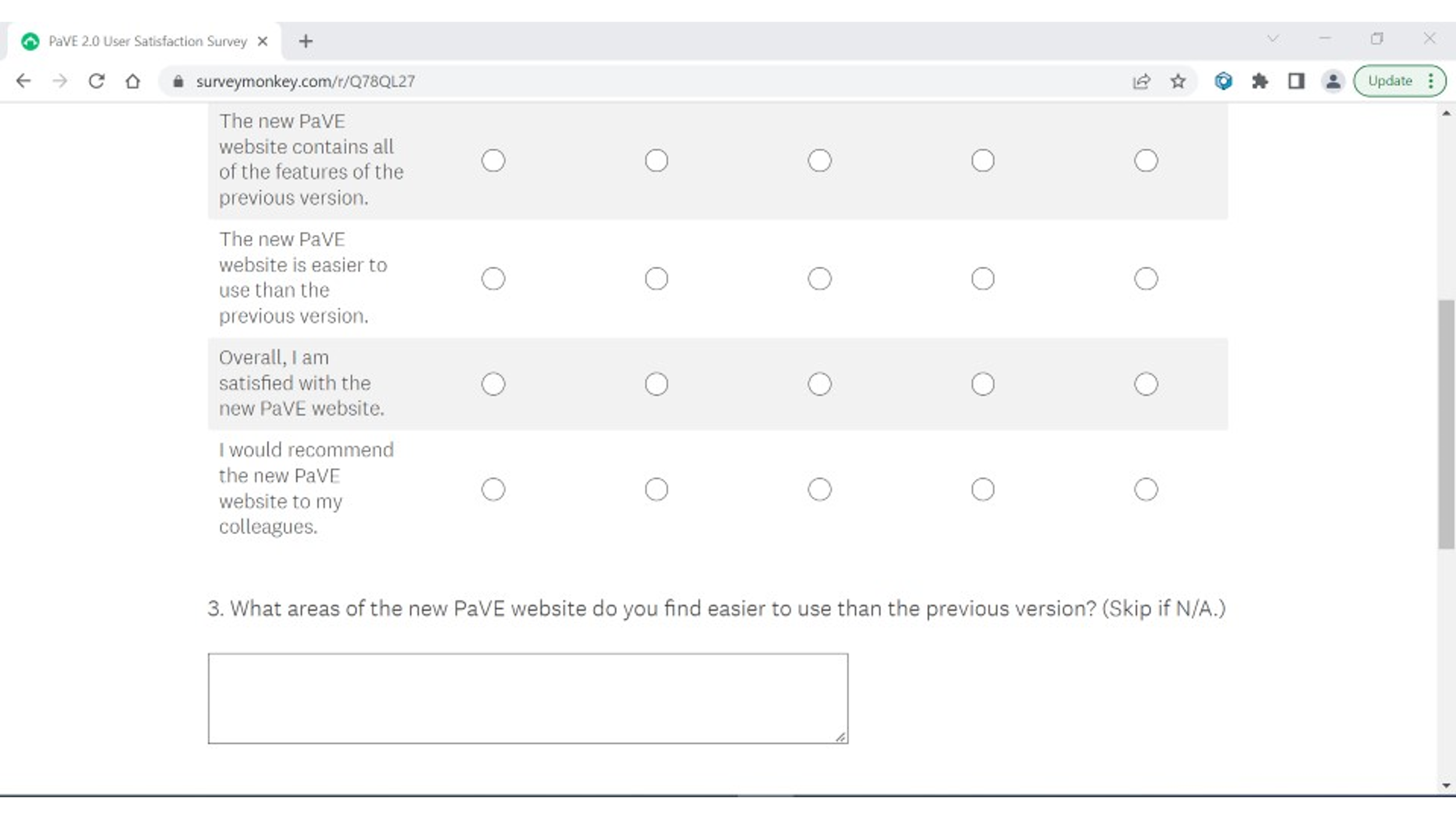The width and height of the screenshot is (1456, 819).
Task: Select first option for 'contains all features' row
Action: (x=493, y=160)
